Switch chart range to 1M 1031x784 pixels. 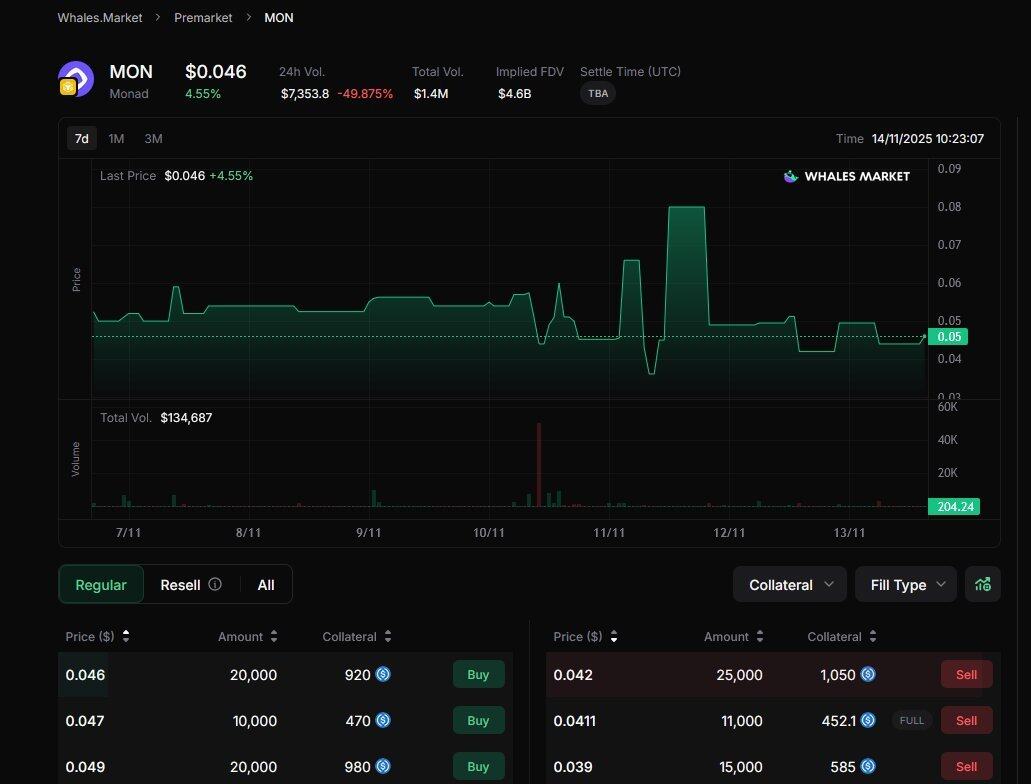click(116, 138)
